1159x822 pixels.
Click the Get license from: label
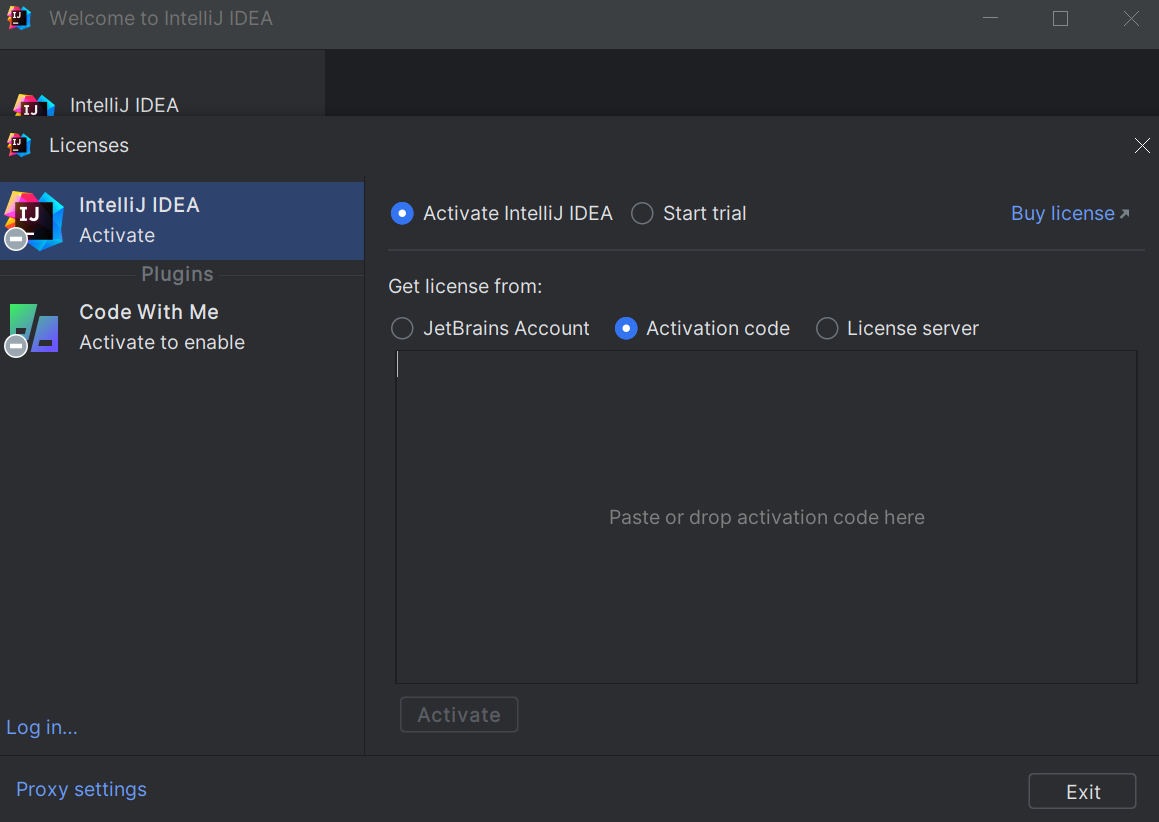point(465,287)
